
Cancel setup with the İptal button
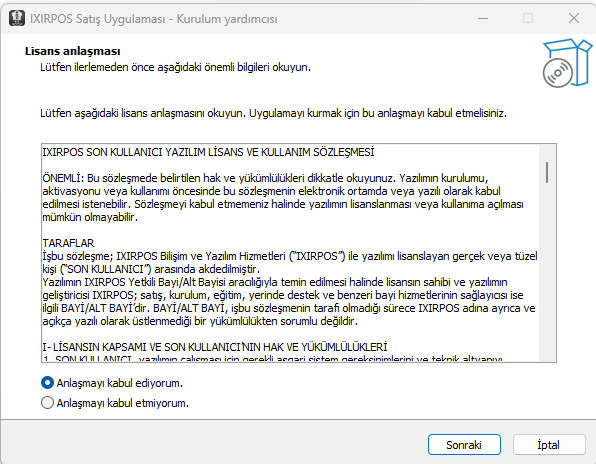pos(548,445)
